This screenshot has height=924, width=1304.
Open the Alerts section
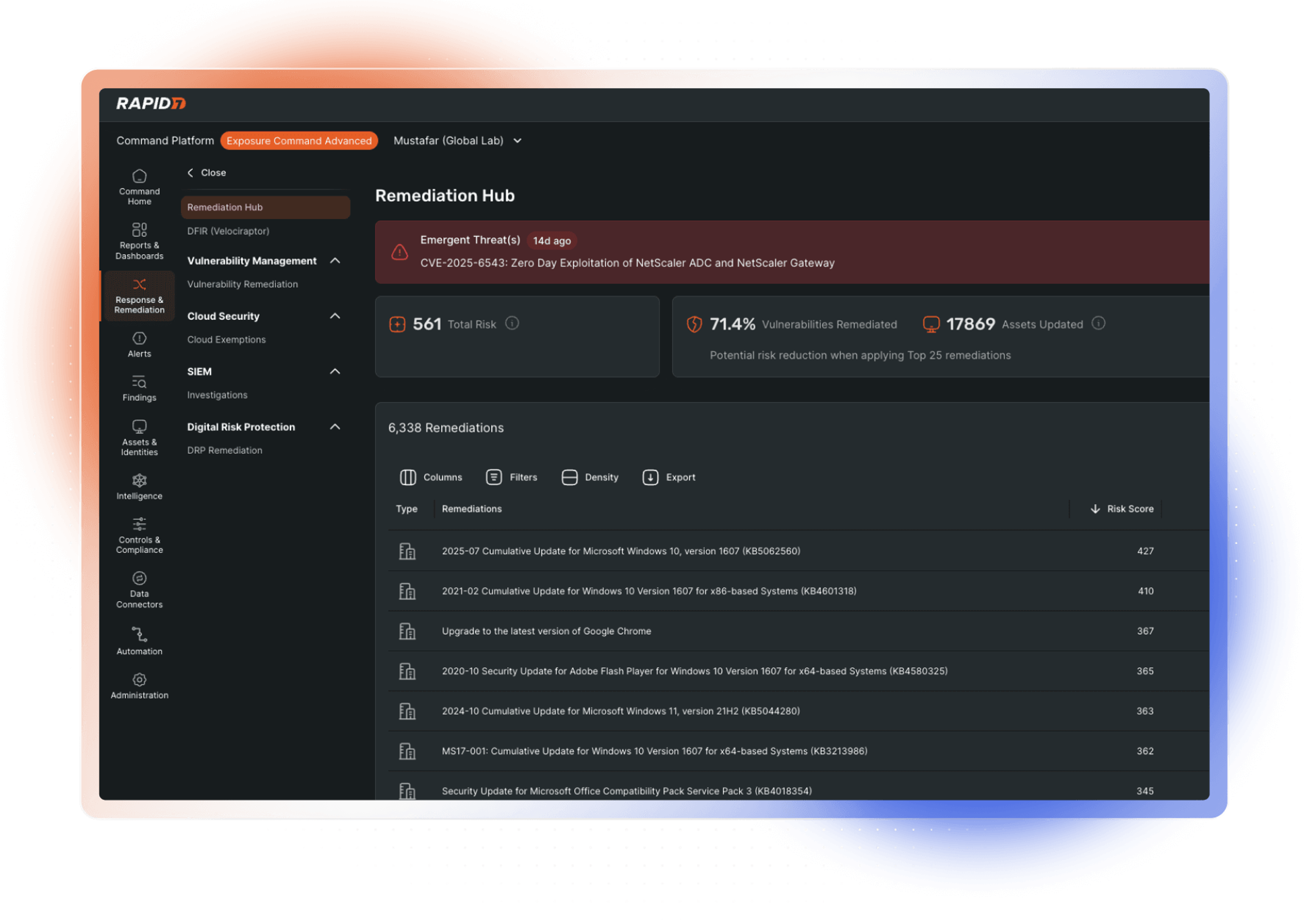point(140,345)
